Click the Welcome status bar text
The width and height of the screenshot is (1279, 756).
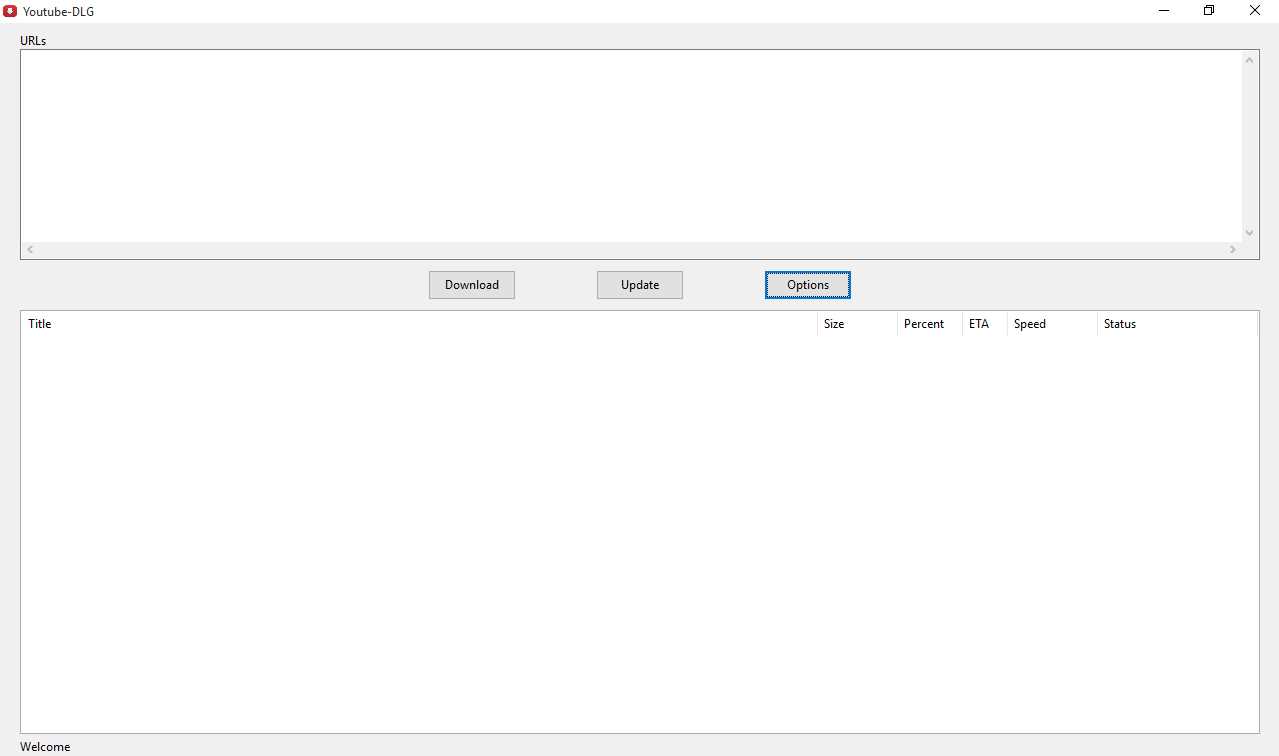(44, 746)
